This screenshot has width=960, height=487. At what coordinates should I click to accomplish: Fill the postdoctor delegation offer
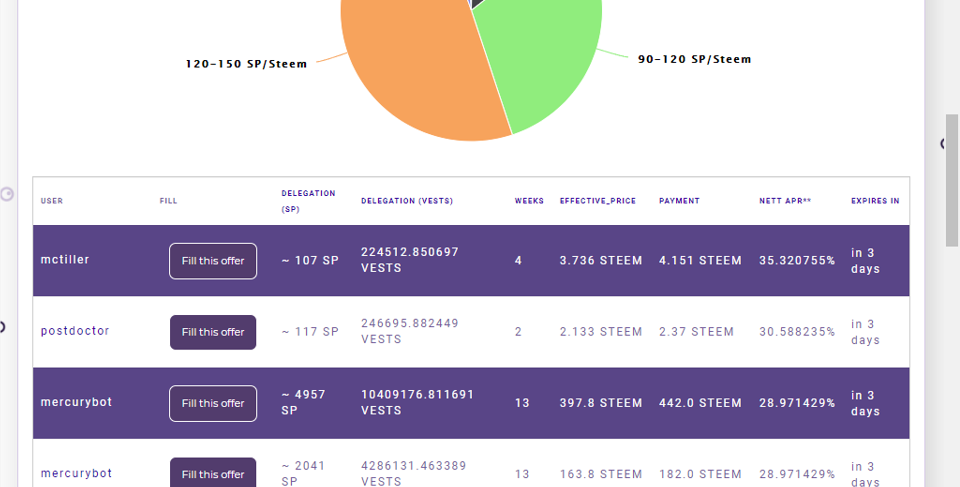[x=213, y=332]
